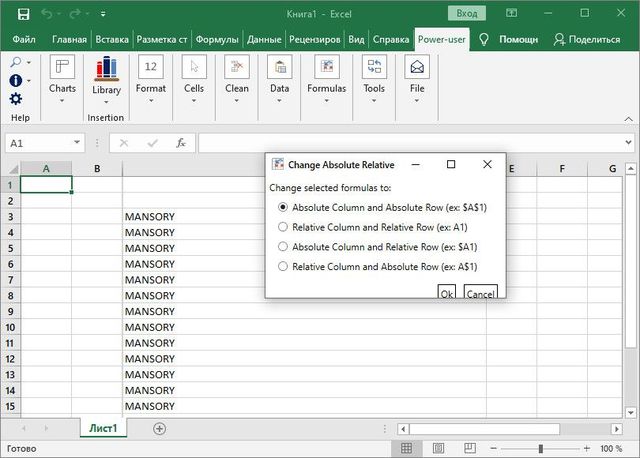Image resolution: width=640 pixels, height=458 pixels.
Task: Click the zoom slider in status bar
Action: (x=541, y=449)
